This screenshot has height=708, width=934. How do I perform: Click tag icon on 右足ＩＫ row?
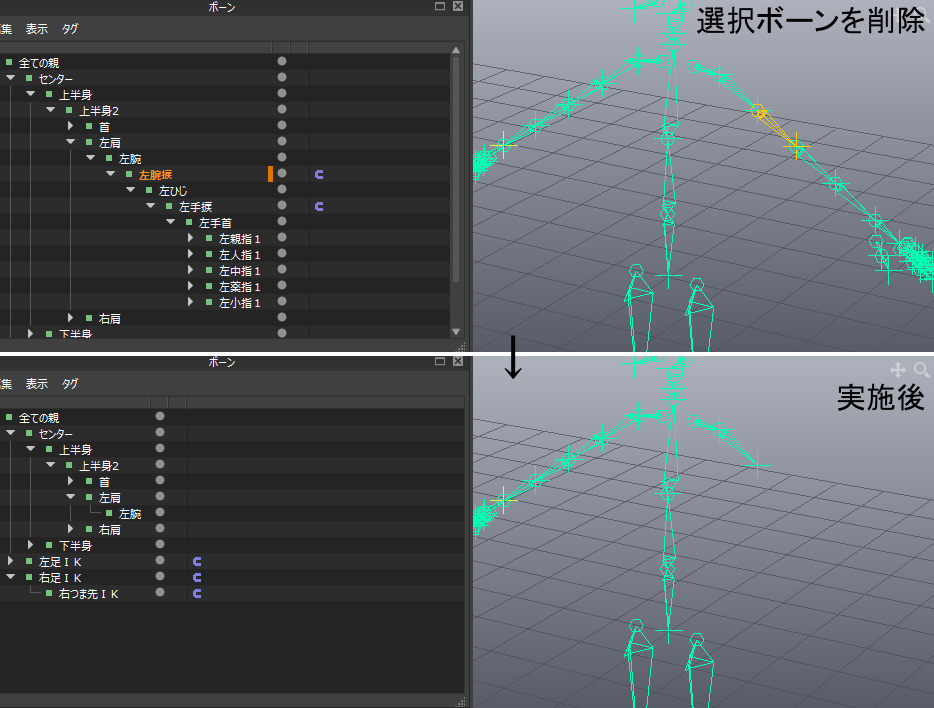pos(197,578)
